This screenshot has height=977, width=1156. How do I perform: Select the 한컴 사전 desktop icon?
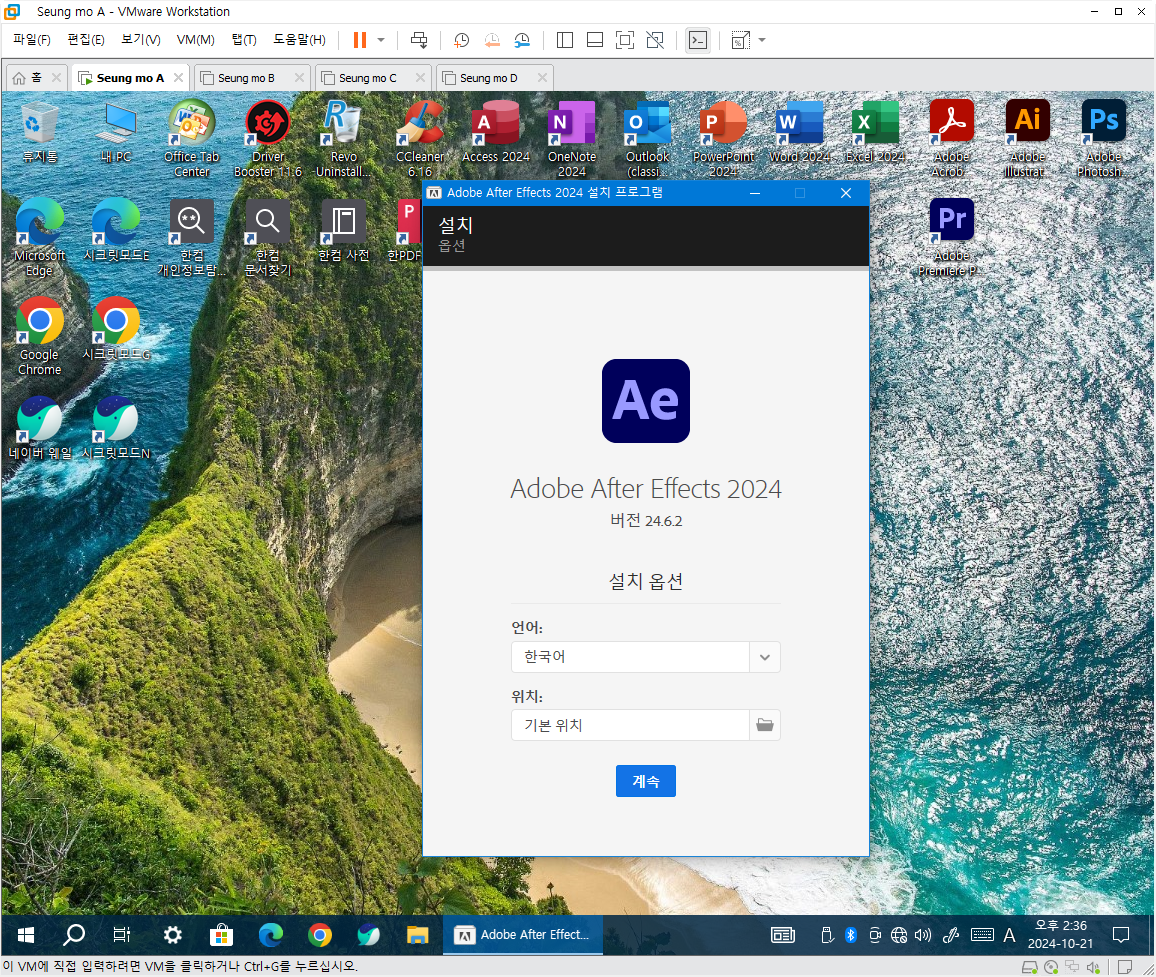coord(344,231)
